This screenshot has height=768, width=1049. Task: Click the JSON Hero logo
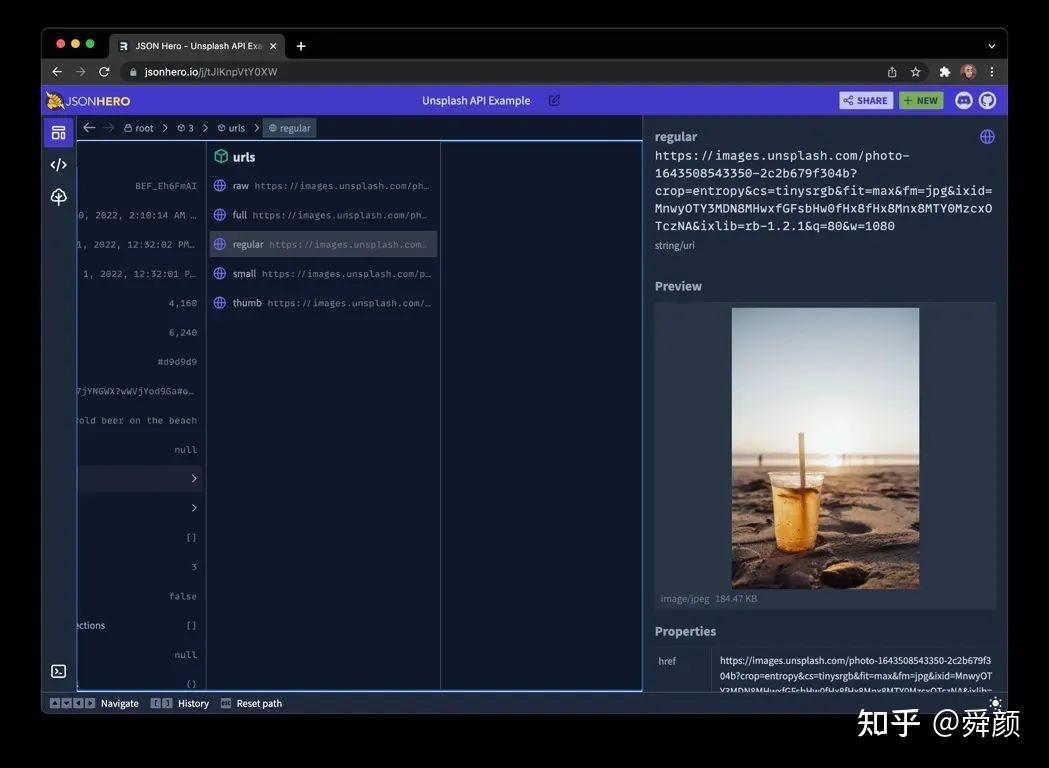tap(88, 101)
